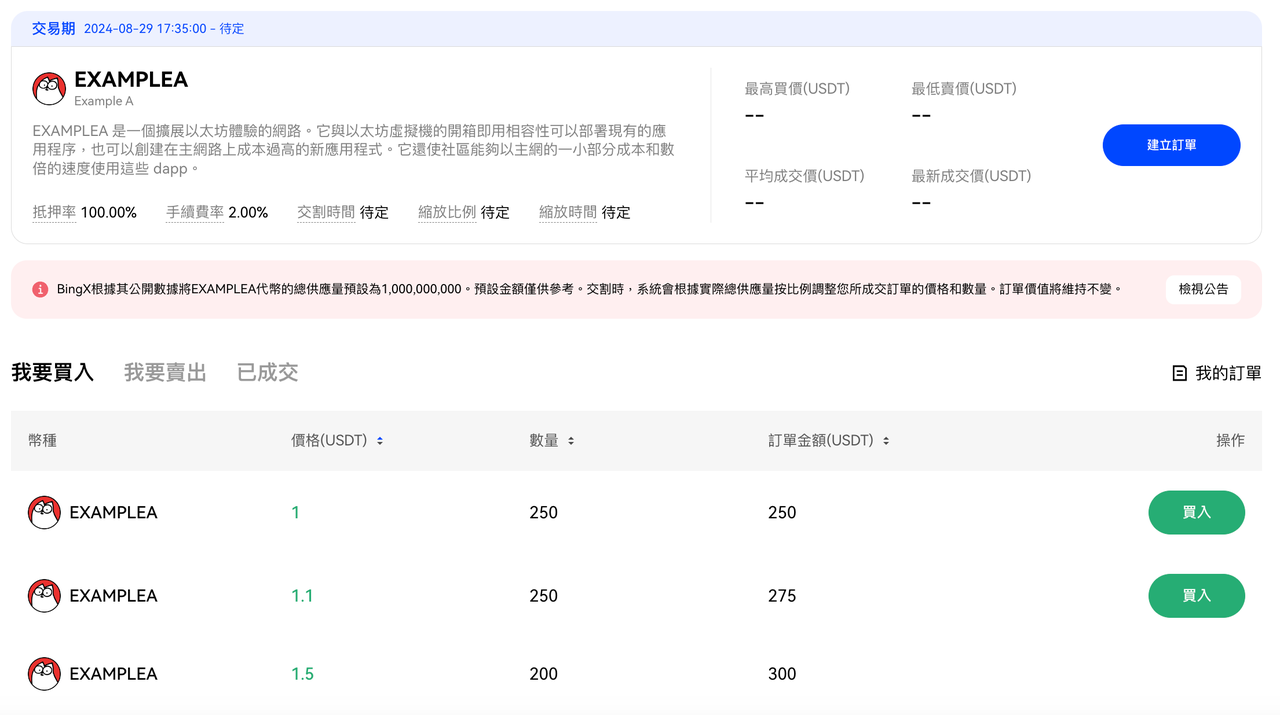This screenshot has width=1280, height=715.
Task: Click the 檢視公告 button
Action: 1203,289
